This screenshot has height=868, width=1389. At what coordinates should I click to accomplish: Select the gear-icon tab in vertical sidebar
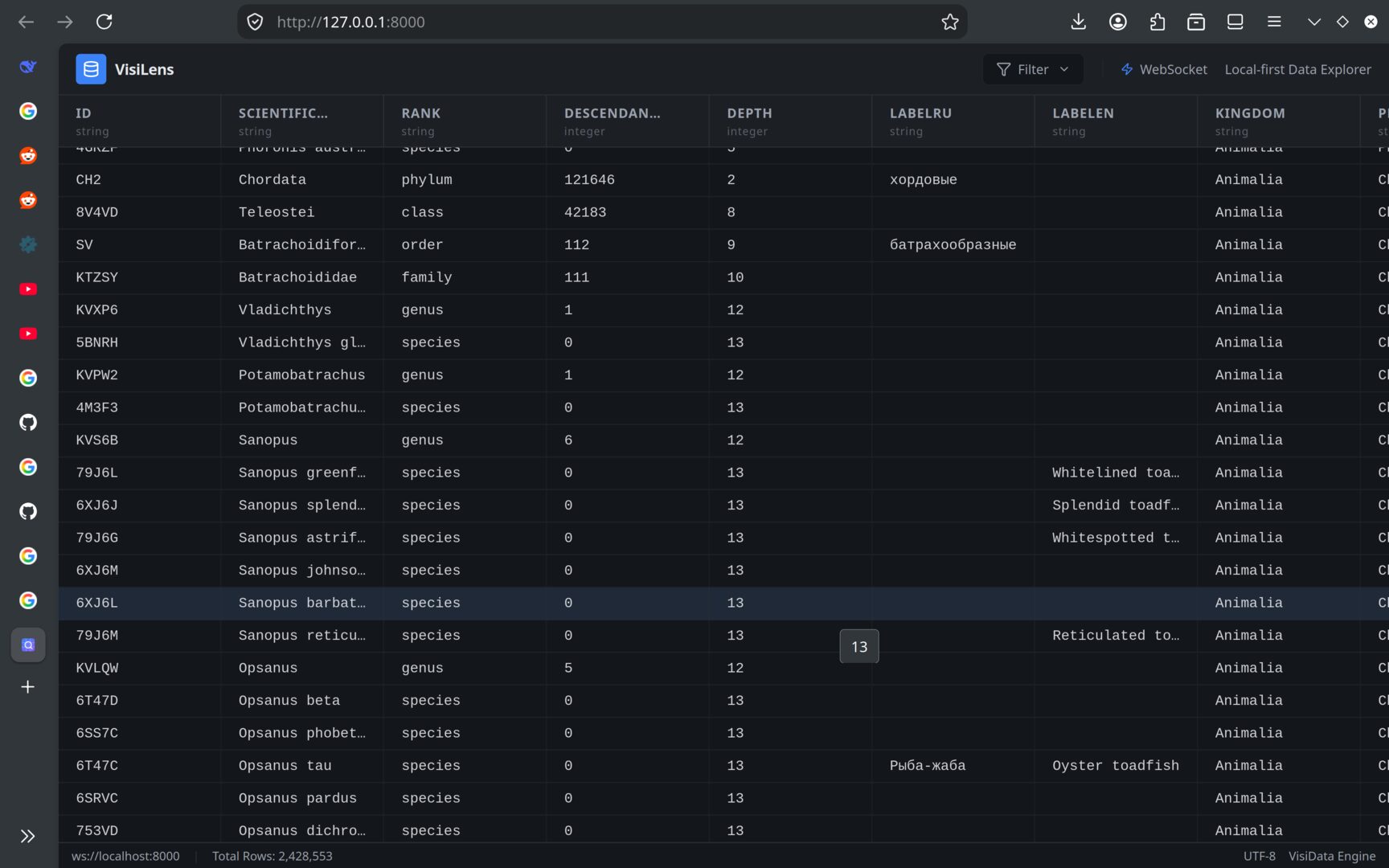click(x=28, y=244)
